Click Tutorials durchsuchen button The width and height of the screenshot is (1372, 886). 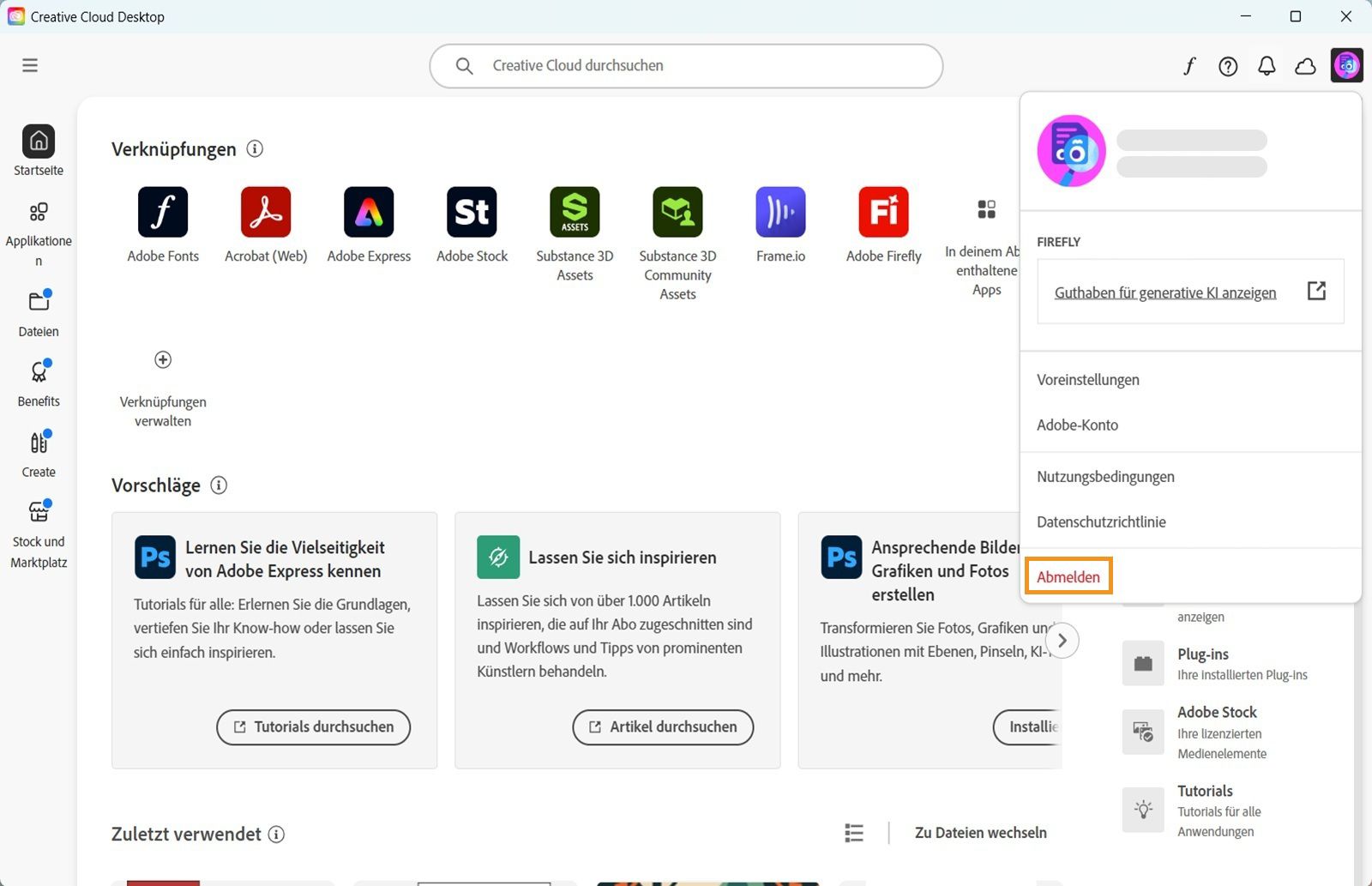pyautogui.click(x=313, y=726)
